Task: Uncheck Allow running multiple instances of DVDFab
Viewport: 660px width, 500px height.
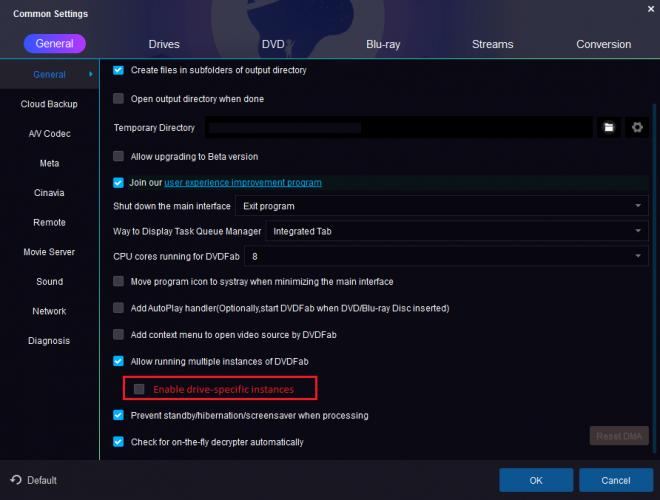Action: [118, 361]
